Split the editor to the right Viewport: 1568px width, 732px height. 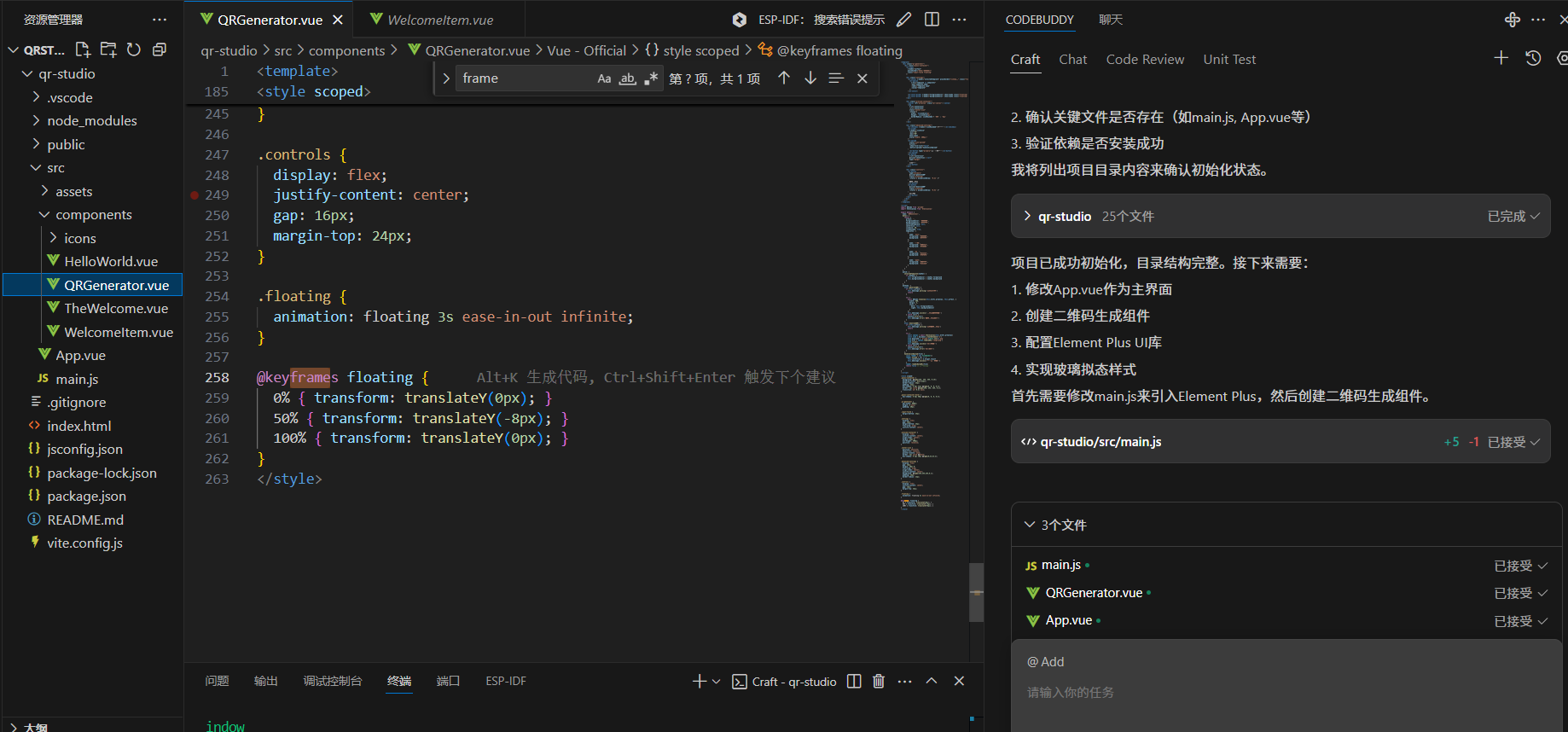point(932,20)
